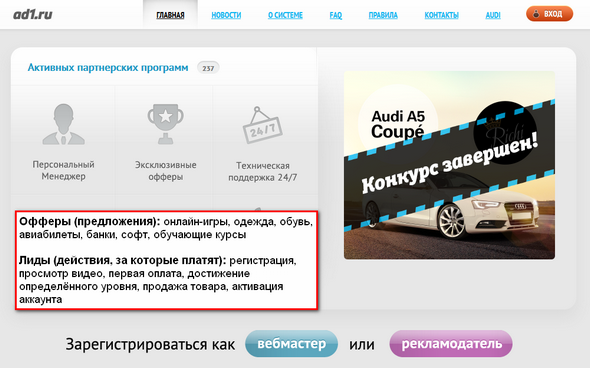Open the Audi A5 Coupé contest banner
The image size is (590, 368).
tap(449, 165)
